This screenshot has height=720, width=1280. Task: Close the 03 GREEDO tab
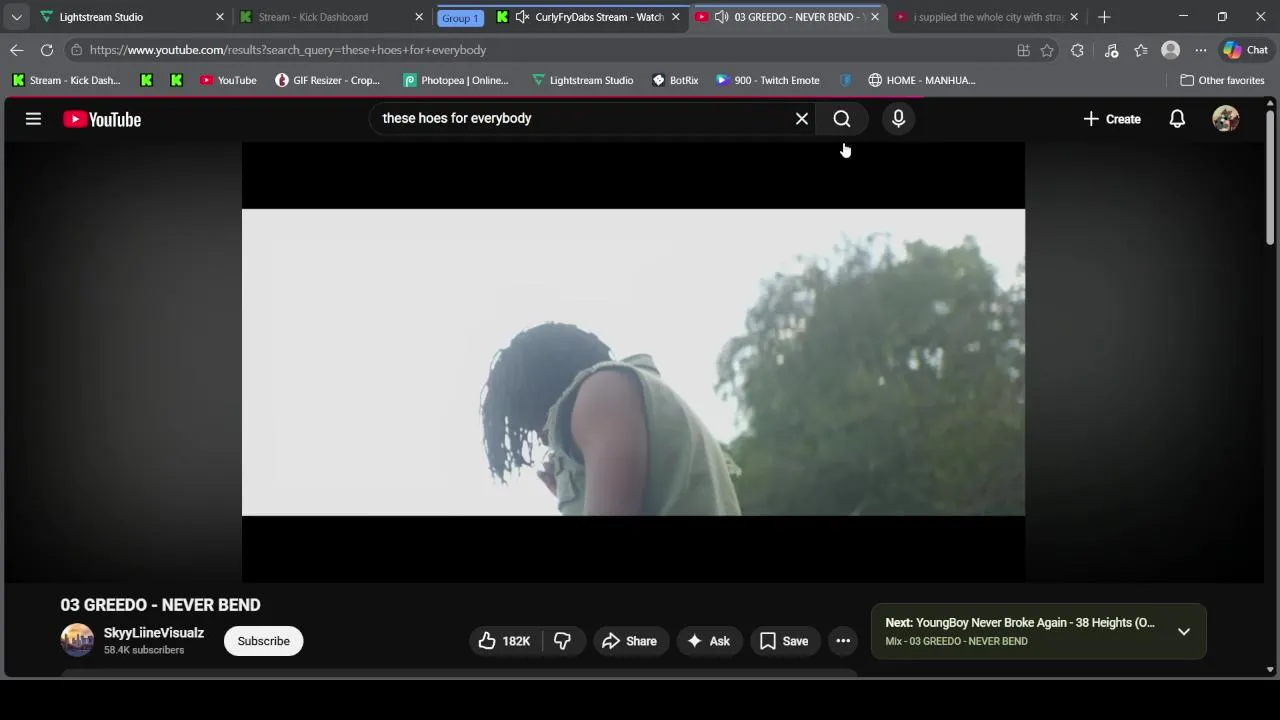click(x=874, y=17)
